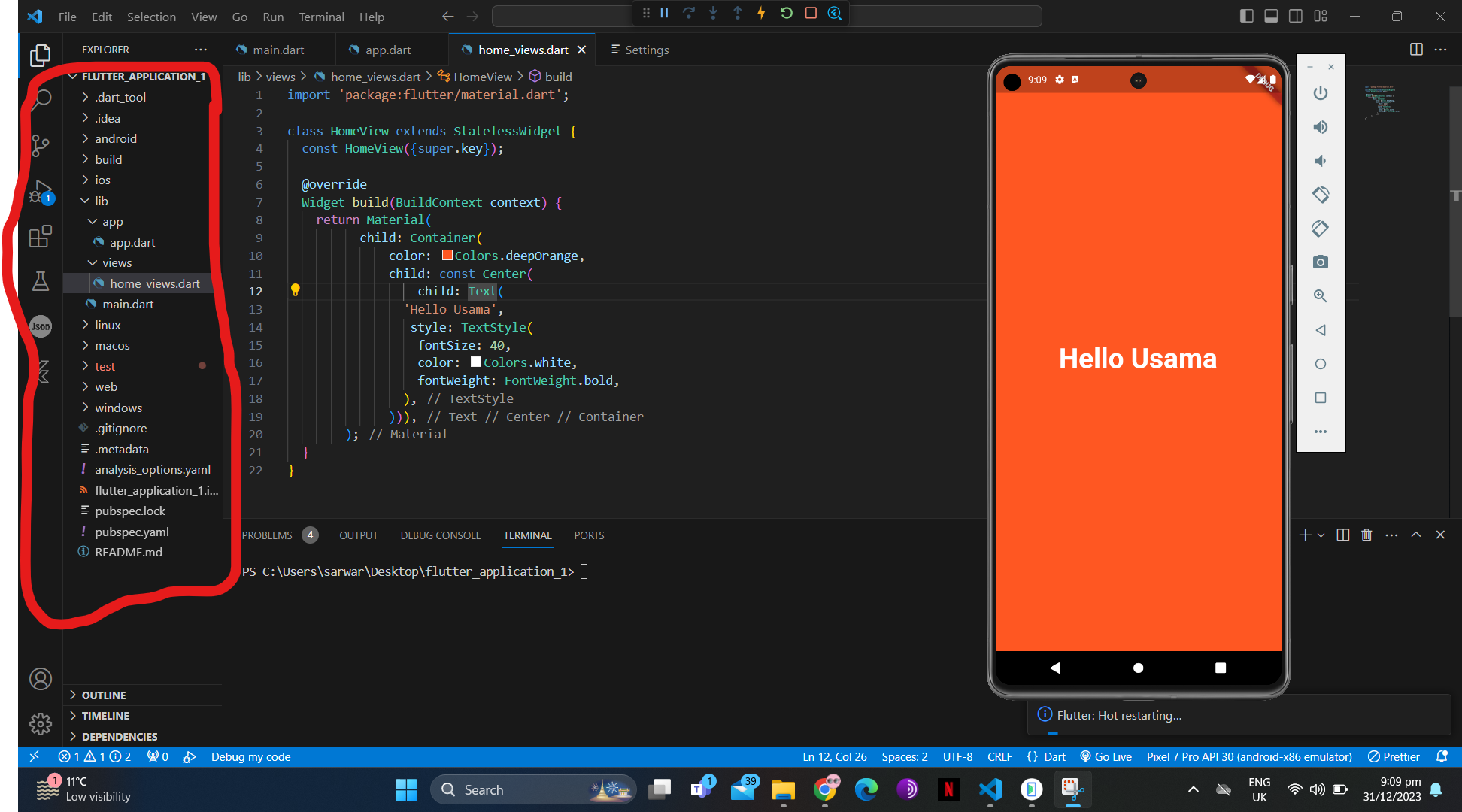Take an emulator screenshot with camera icon

(x=1321, y=262)
